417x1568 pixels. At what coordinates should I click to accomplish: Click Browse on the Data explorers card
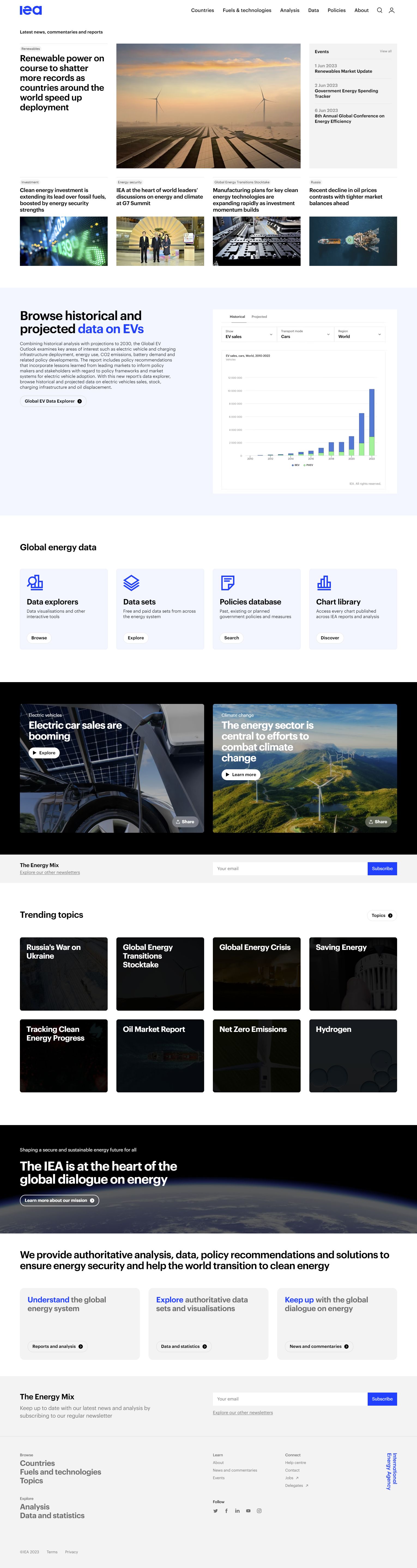tap(39, 638)
